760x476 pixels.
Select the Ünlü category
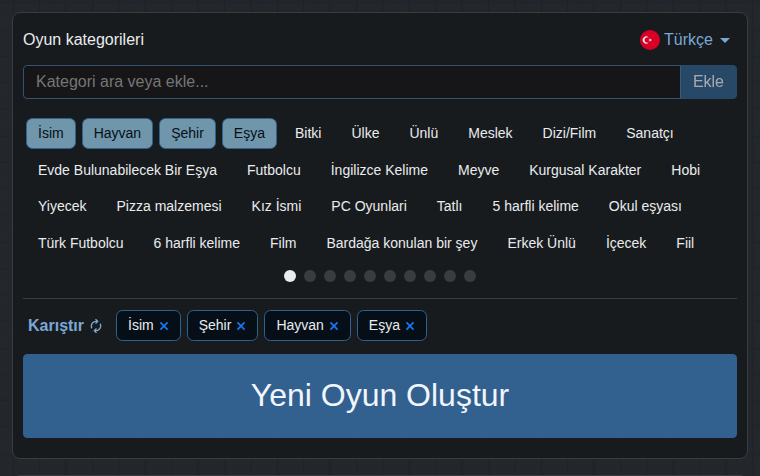pos(424,133)
